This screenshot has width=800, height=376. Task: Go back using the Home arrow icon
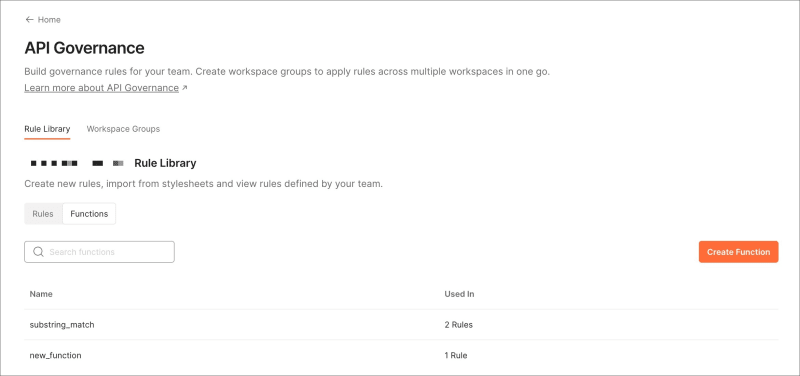pos(29,20)
